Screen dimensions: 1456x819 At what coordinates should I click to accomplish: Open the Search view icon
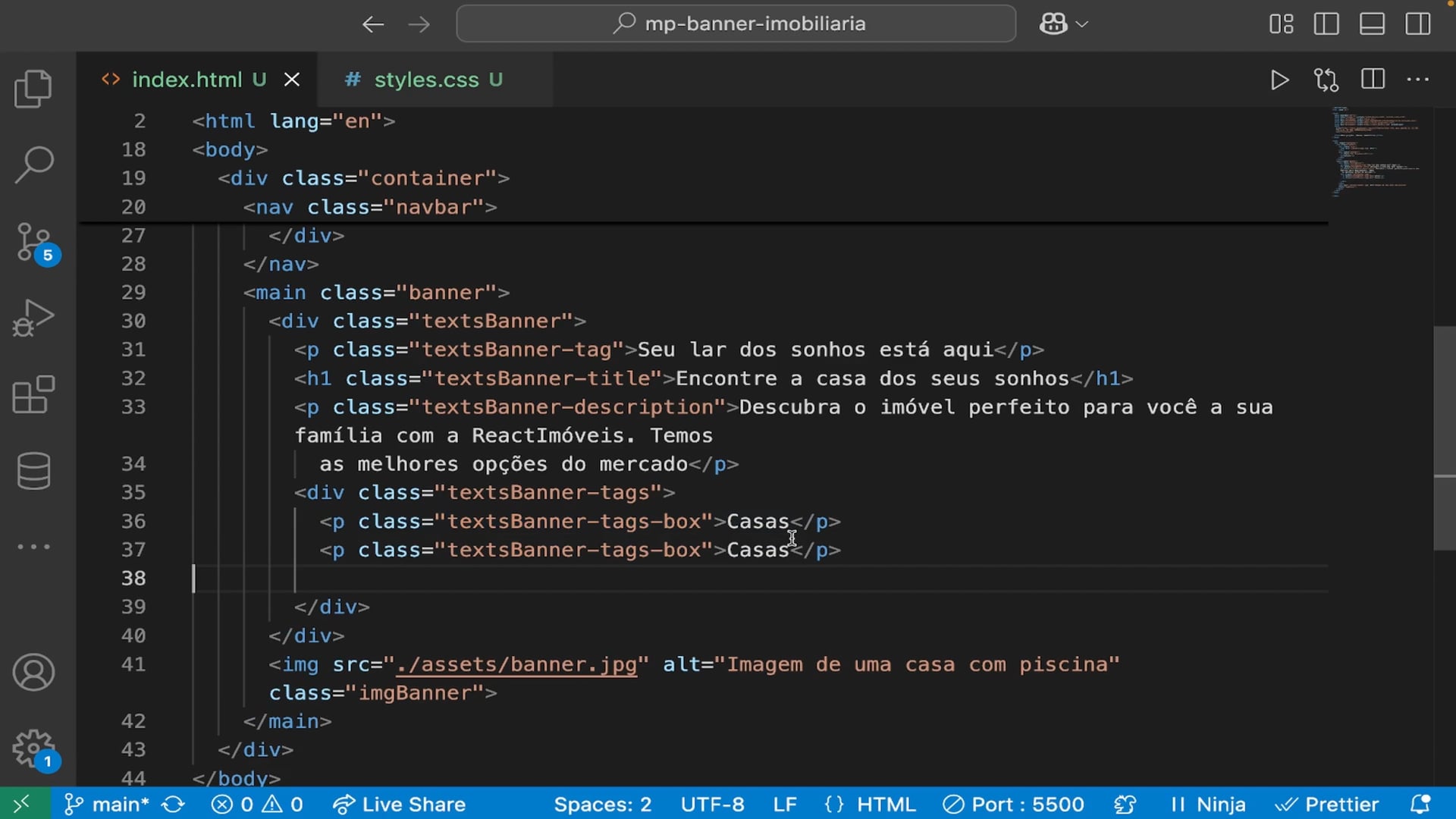(x=33, y=165)
